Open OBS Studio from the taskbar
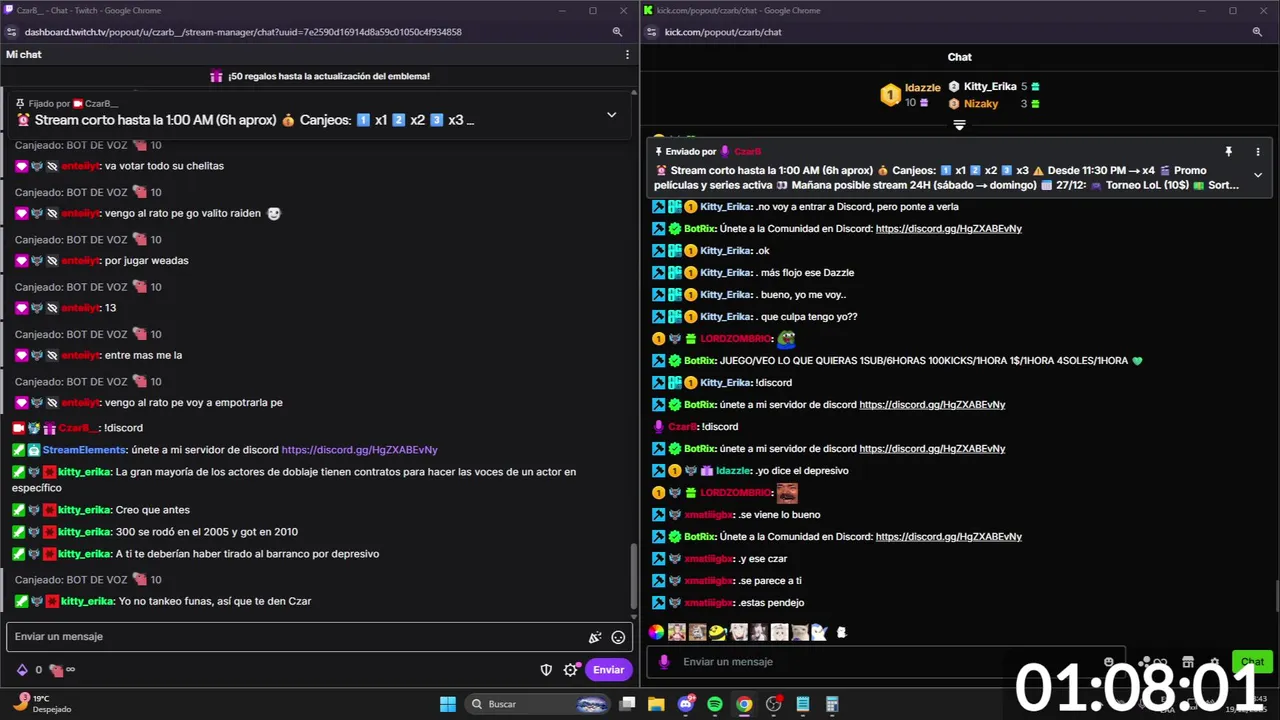The image size is (1280, 720). tap(773, 704)
